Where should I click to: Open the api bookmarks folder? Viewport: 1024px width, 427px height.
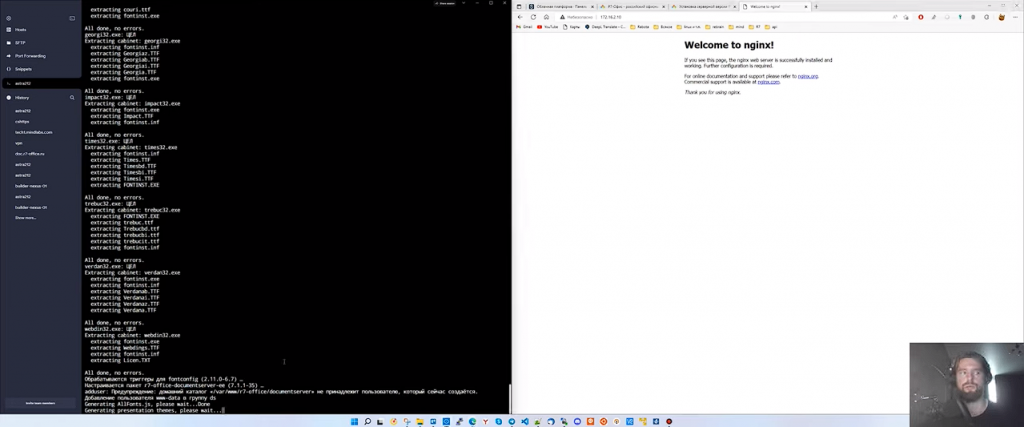771,27
